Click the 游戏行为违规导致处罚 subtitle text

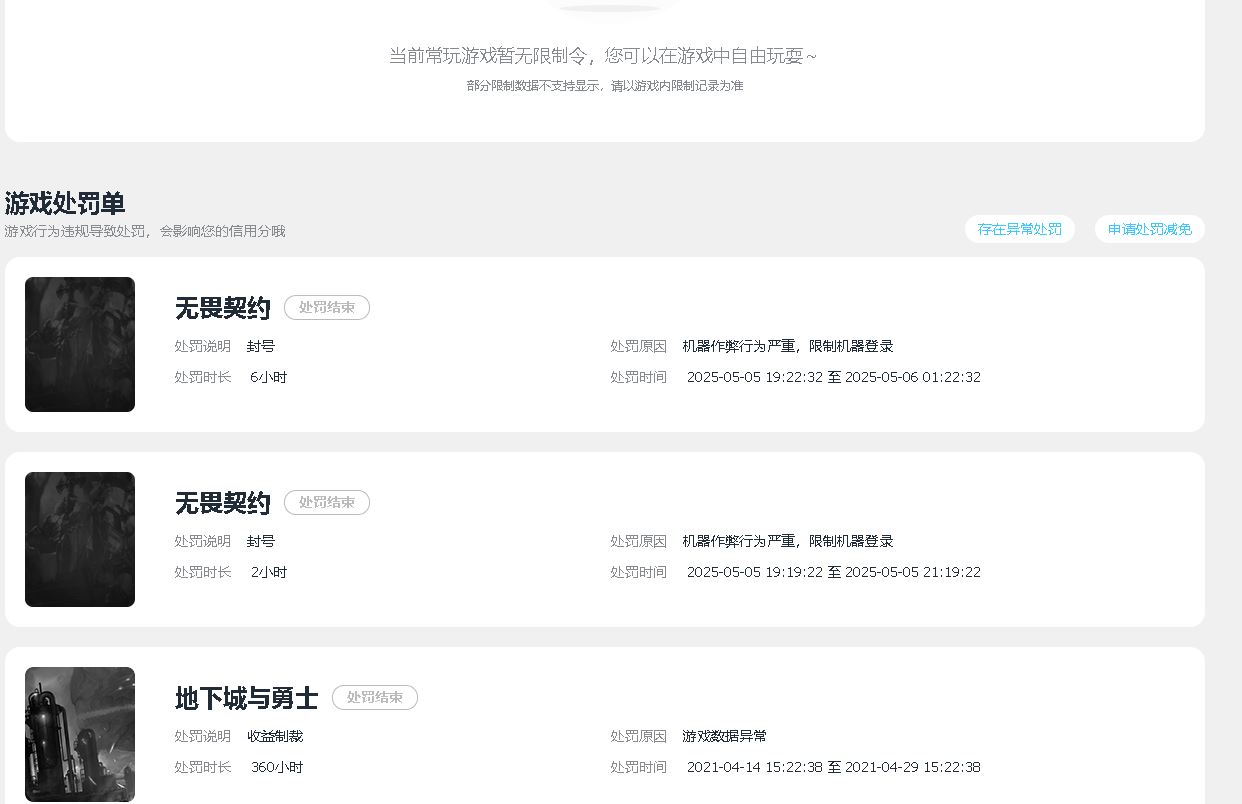[x=145, y=231]
